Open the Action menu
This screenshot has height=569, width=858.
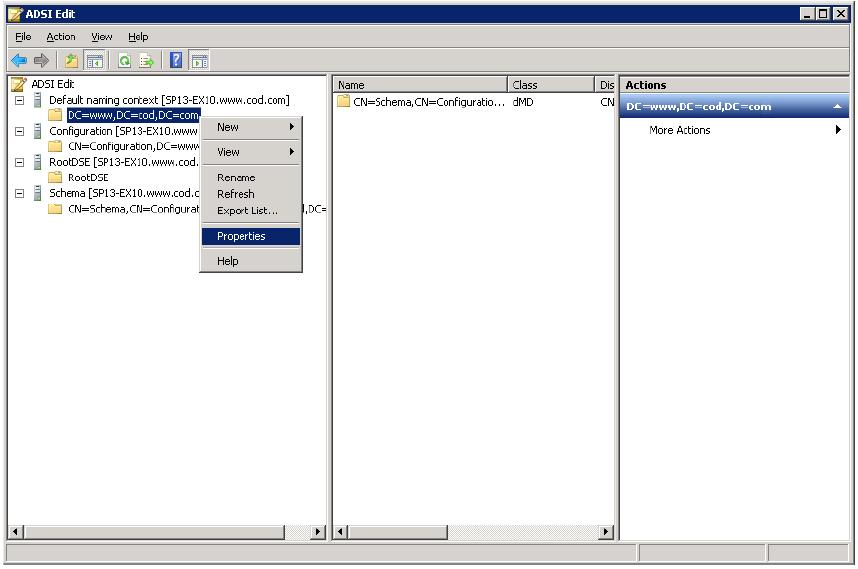pos(61,37)
